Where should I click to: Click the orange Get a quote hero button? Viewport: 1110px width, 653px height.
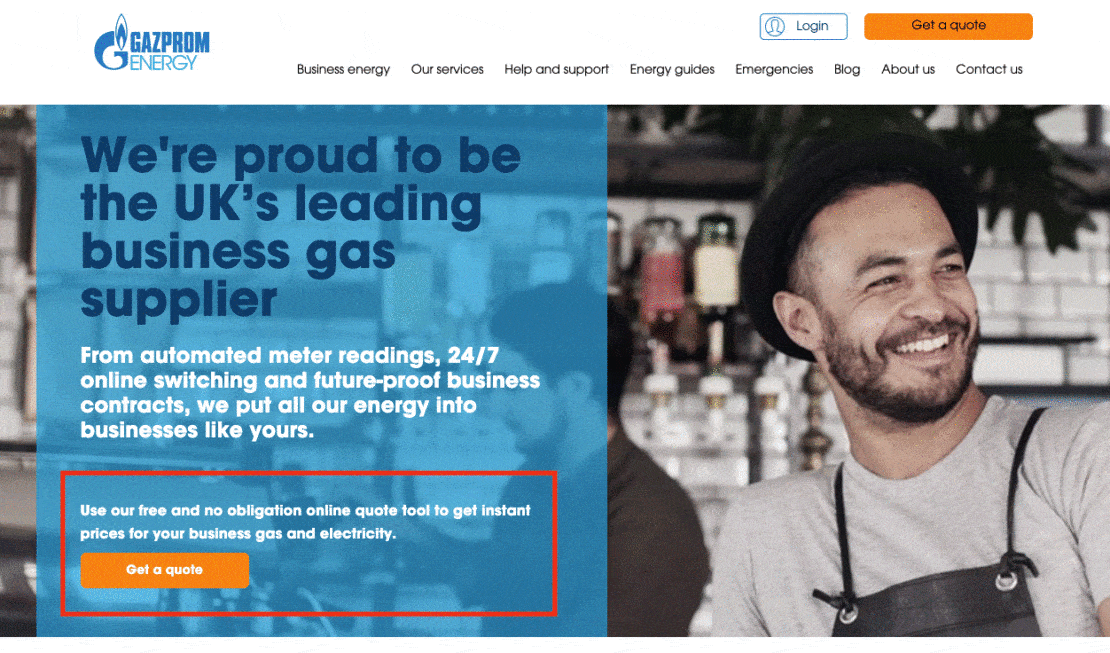(x=164, y=570)
